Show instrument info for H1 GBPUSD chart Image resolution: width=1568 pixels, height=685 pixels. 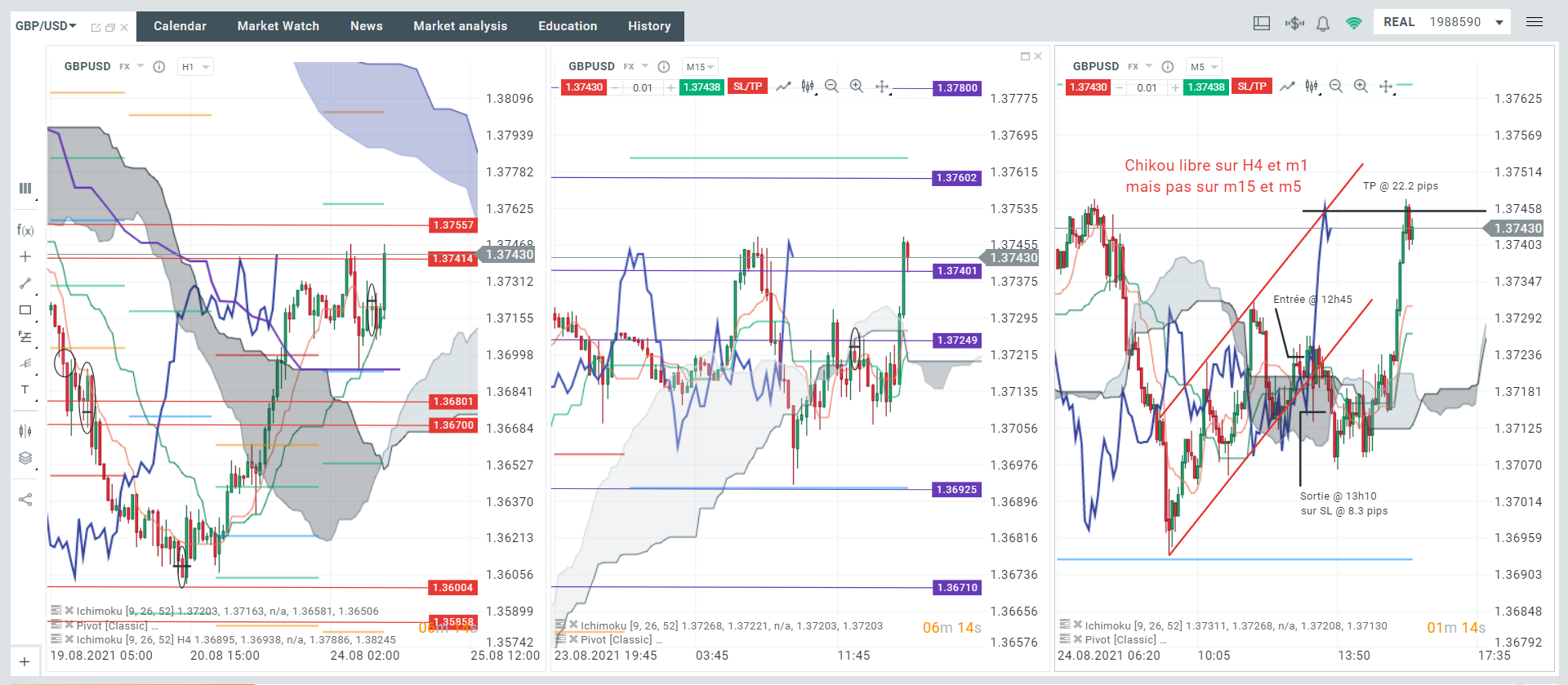159,67
